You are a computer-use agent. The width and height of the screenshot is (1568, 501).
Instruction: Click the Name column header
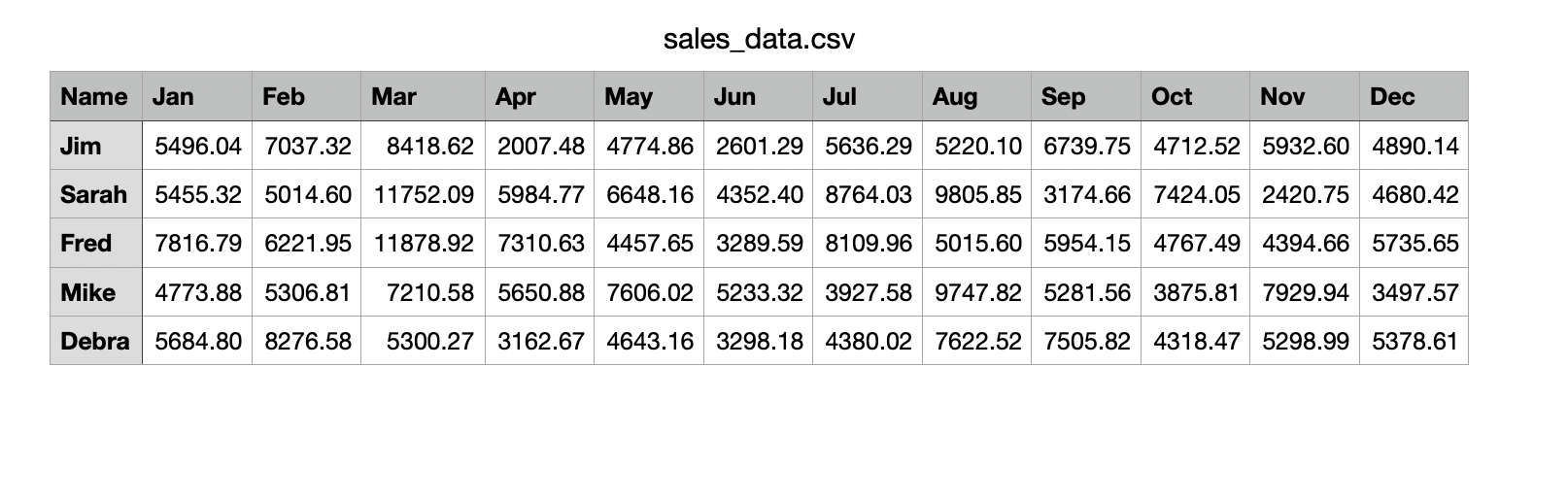[96, 96]
